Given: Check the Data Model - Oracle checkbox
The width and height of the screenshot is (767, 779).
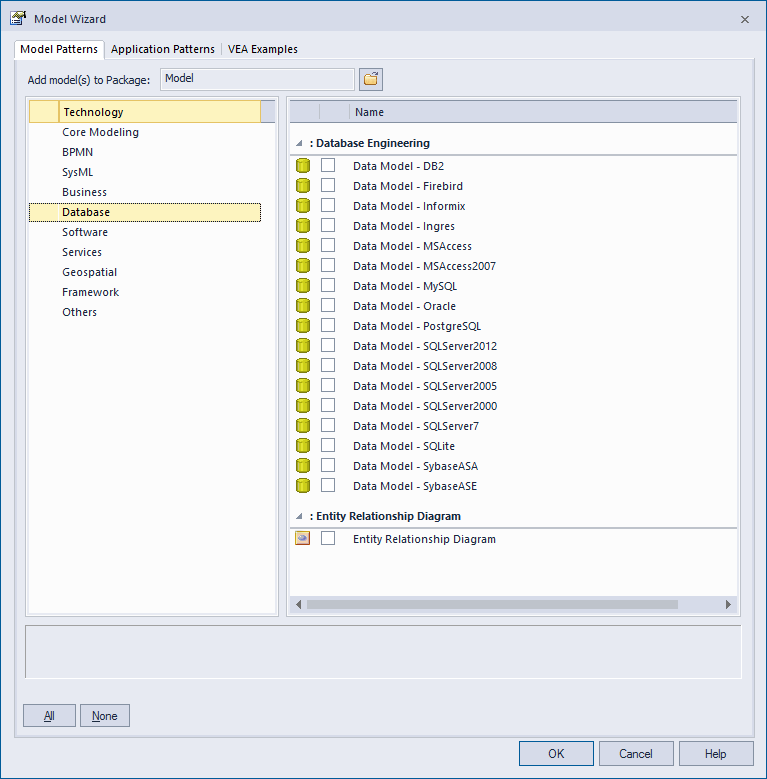Looking at the screenshot, I should (328, 305).
